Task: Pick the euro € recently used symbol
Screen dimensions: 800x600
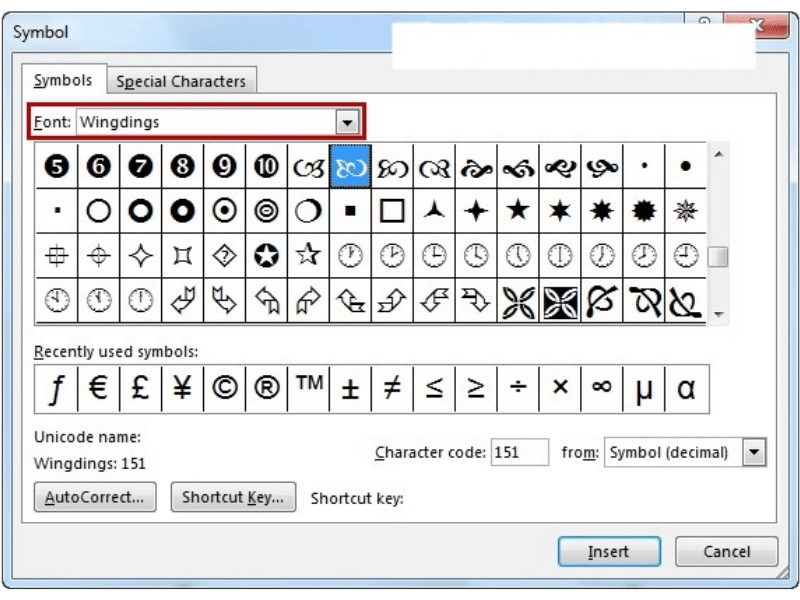Action: click(98, 389)
